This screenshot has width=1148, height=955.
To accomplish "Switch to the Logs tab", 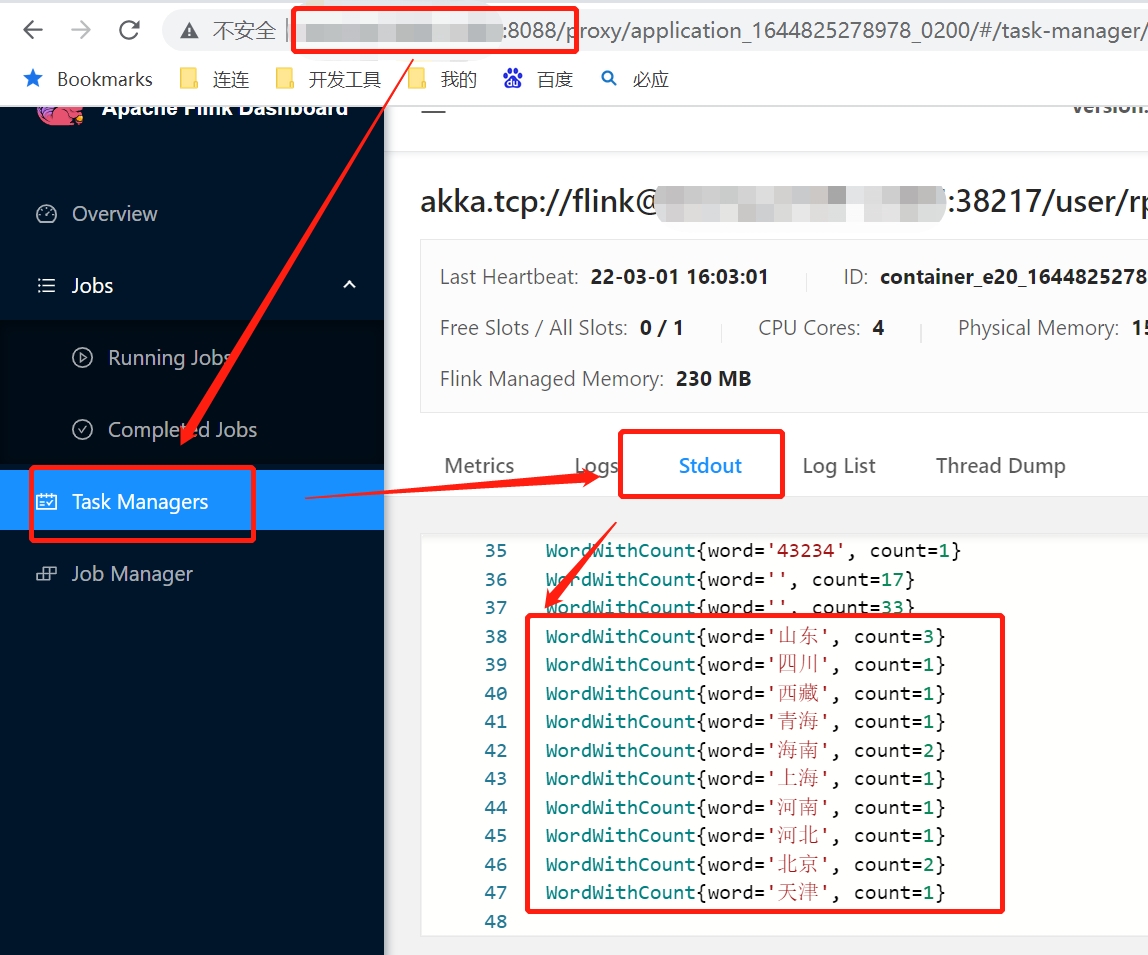I will pyautogui.click(x=596, y=467).
